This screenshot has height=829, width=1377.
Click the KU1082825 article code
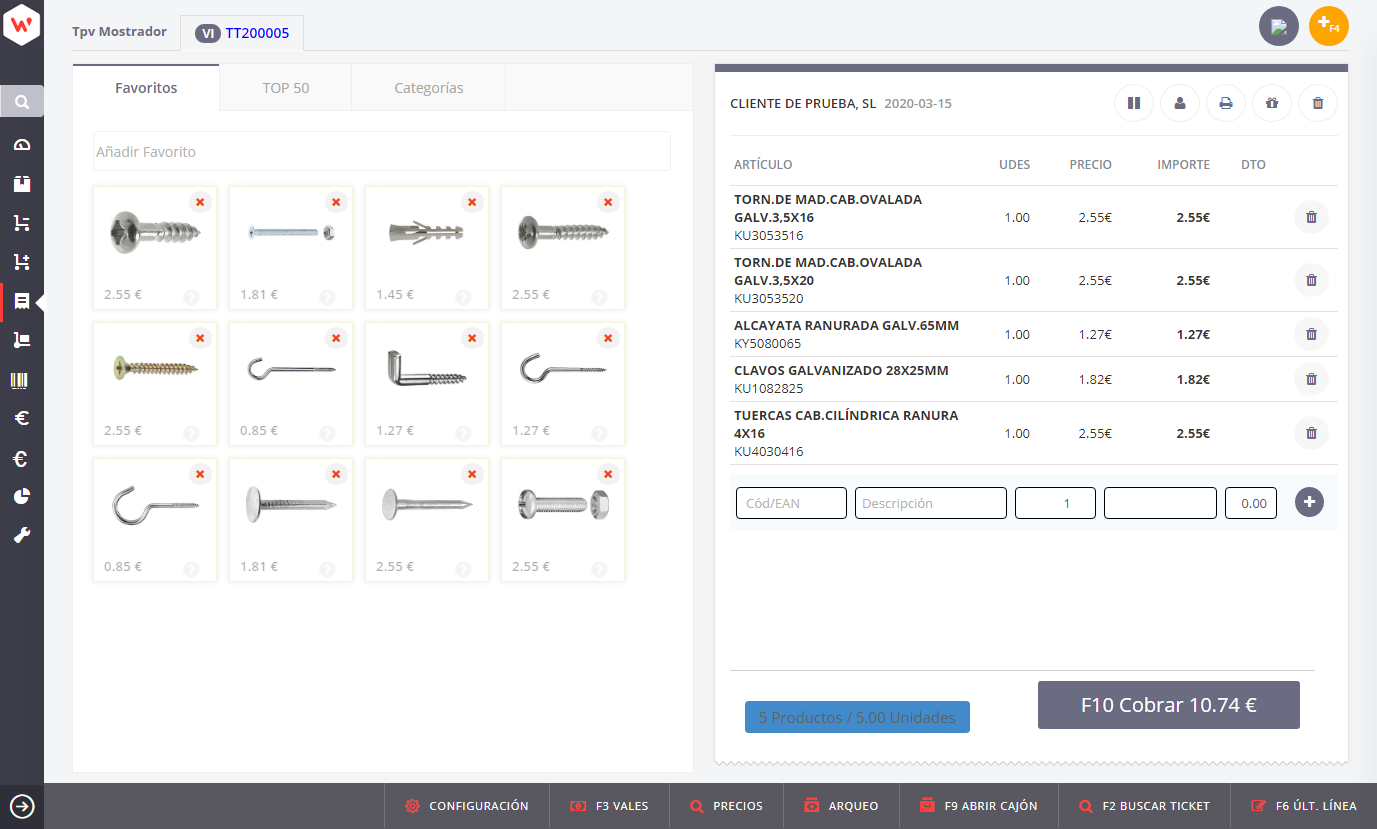pos(768,388)
